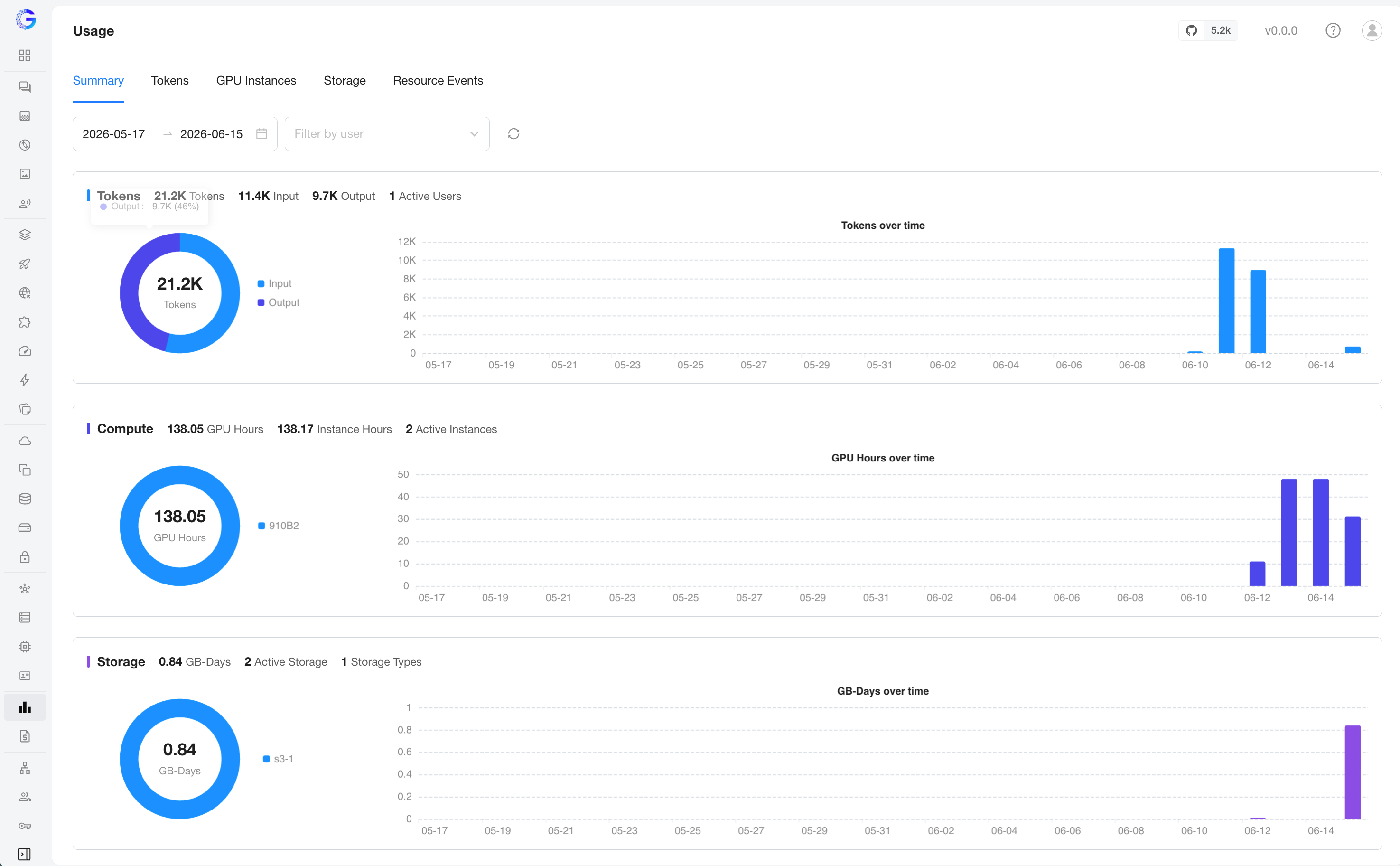This screenshot has height=866, width=1400.
Task: Open the dollar invoice billing icon
Action: [25, 736]
